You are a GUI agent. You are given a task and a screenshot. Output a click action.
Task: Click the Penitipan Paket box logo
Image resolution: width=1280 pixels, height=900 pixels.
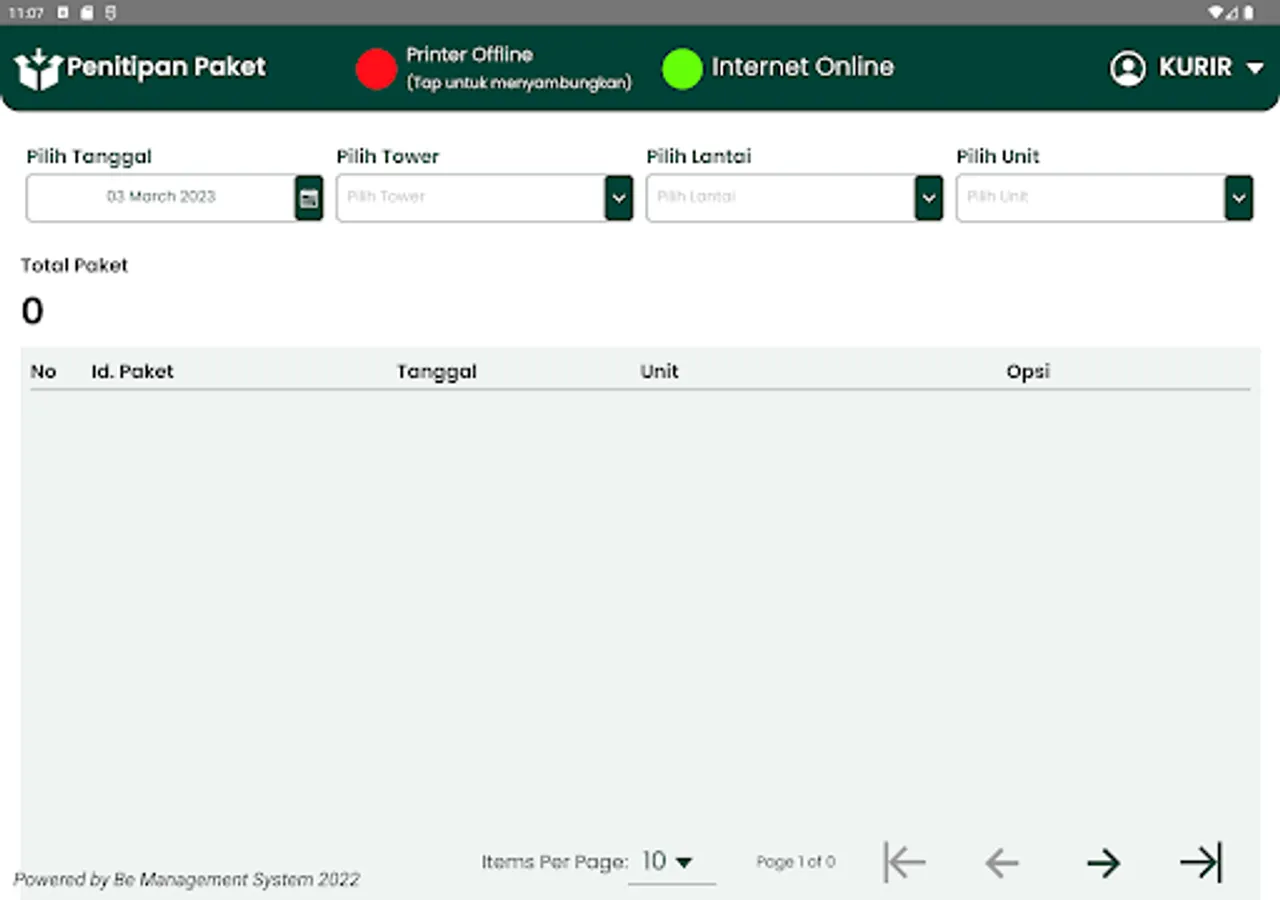pos(37,66)
